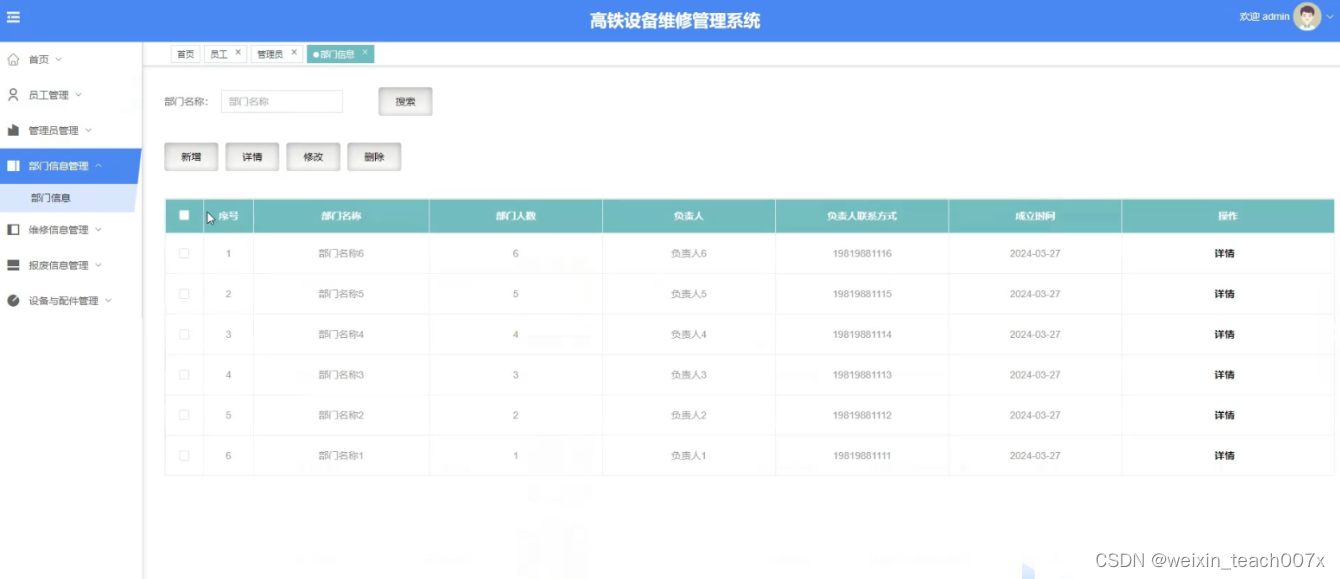Click the 欢迎 admin greeting text

coord(1264,17)
